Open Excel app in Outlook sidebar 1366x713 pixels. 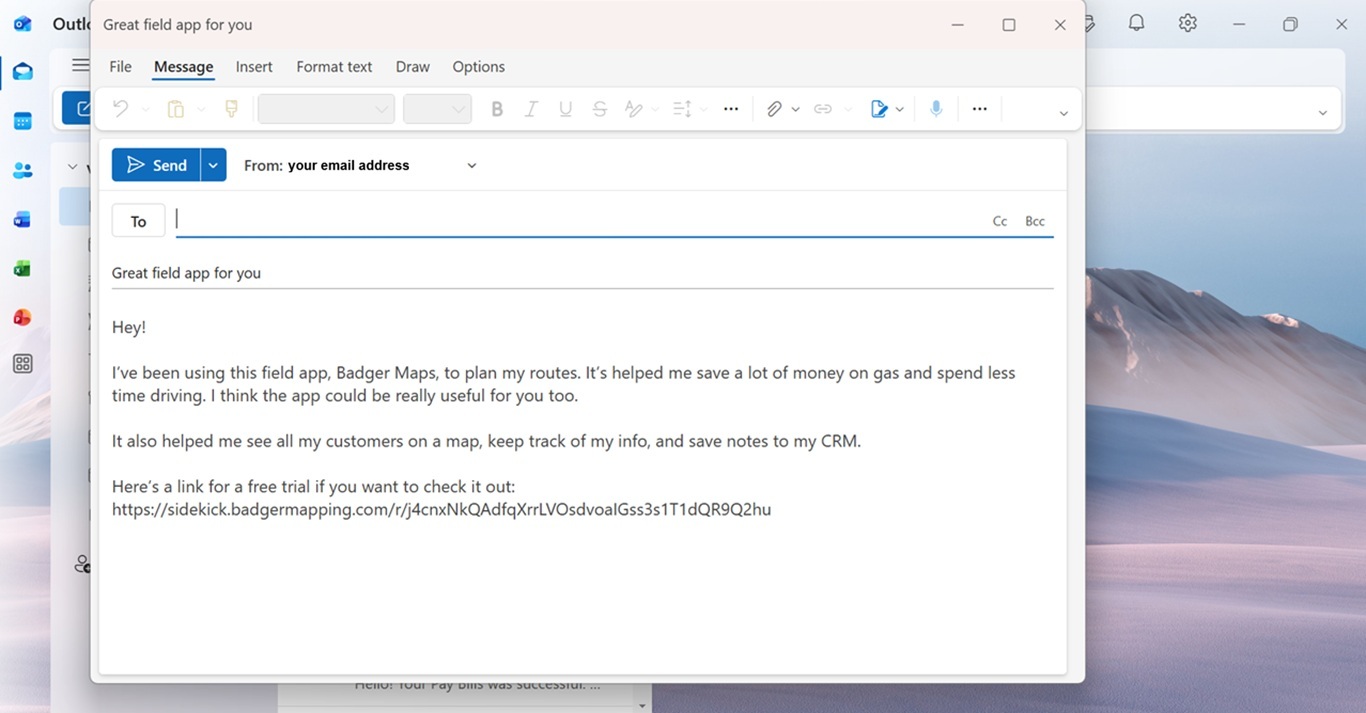(x=22, y=268)
